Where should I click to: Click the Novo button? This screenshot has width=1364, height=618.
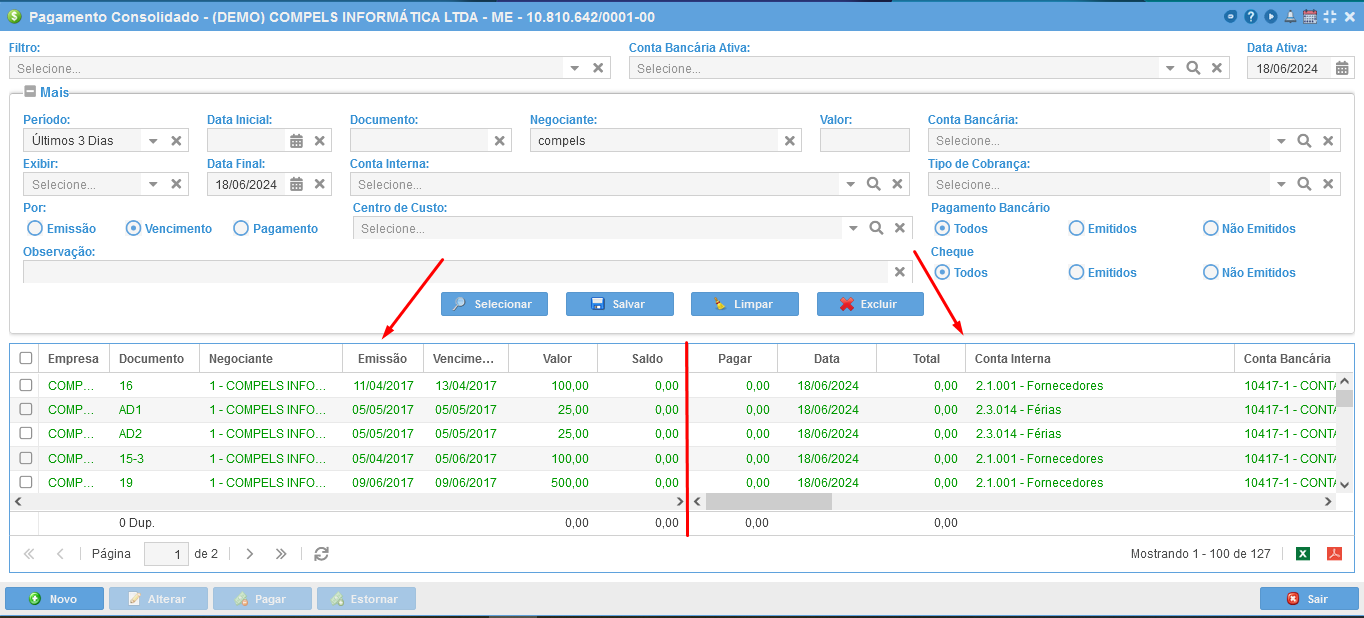click(x=54, y=599)
